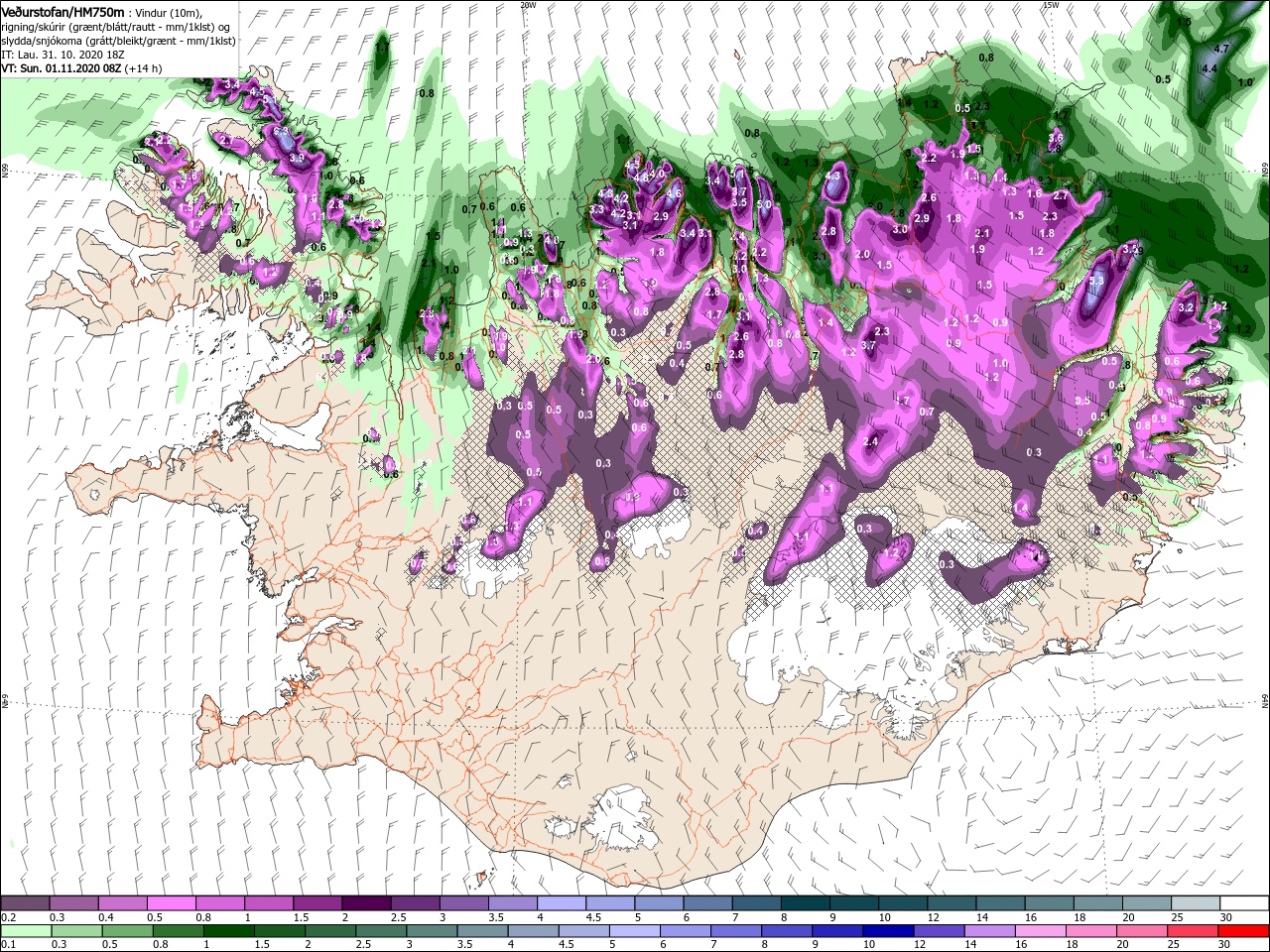Screen dimensions: 1270x952
Task: Click the '20W' longitude label on the top edge
Action: pos(528,5)
